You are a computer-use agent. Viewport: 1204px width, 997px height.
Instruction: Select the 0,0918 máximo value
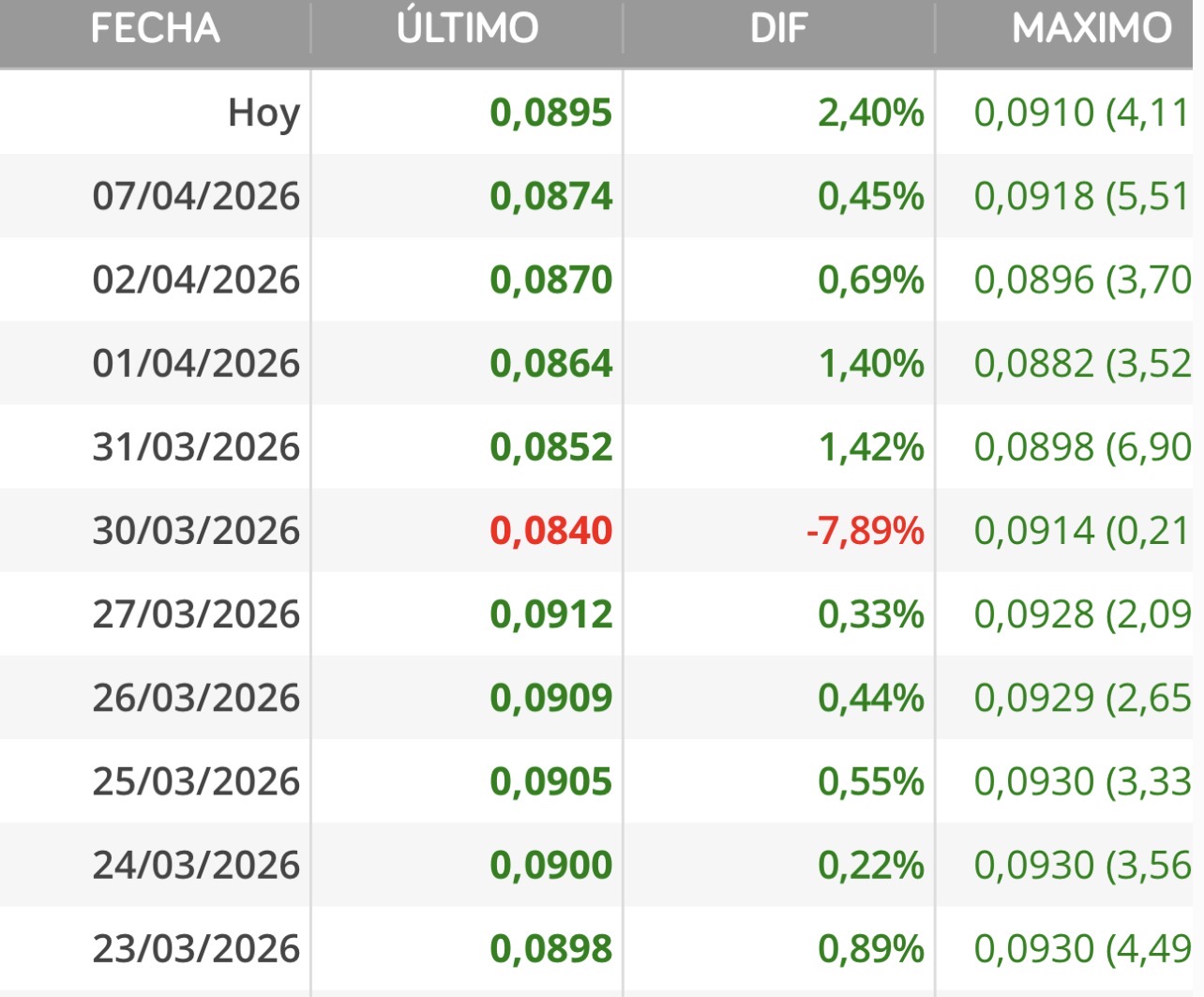click(1034, 197)
